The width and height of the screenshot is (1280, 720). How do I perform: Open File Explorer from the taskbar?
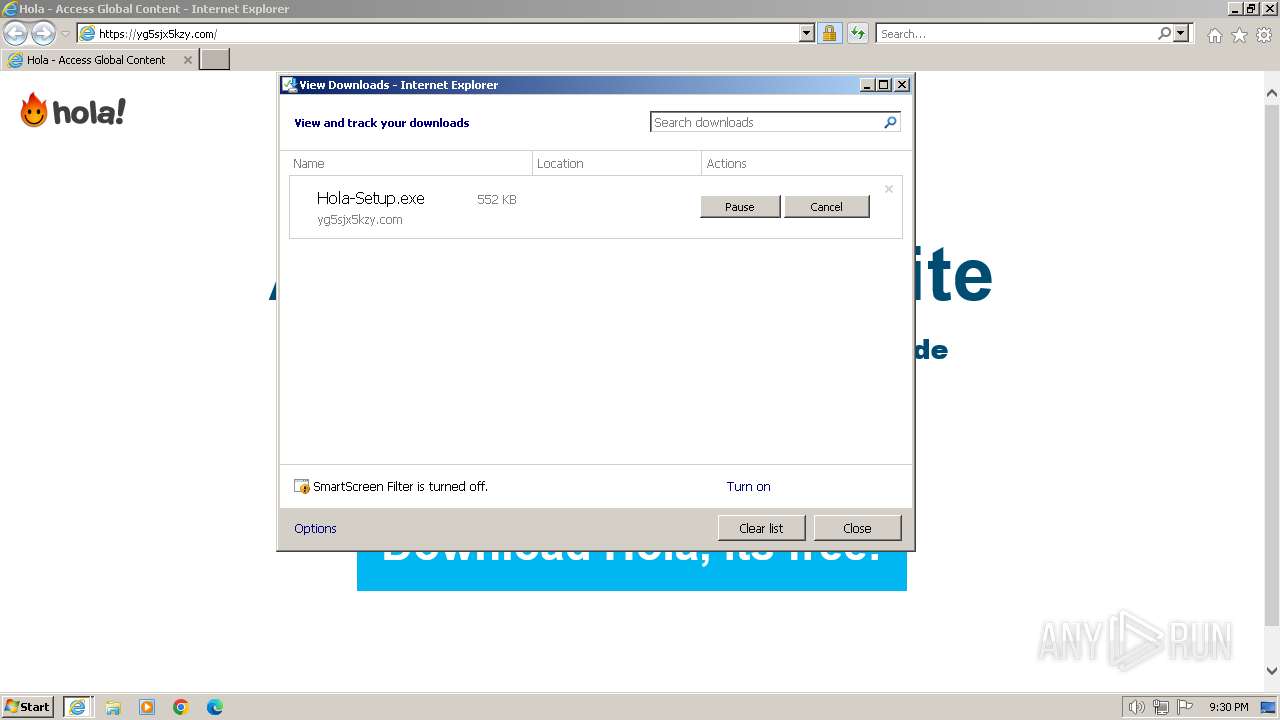click(x=113, y=707)
